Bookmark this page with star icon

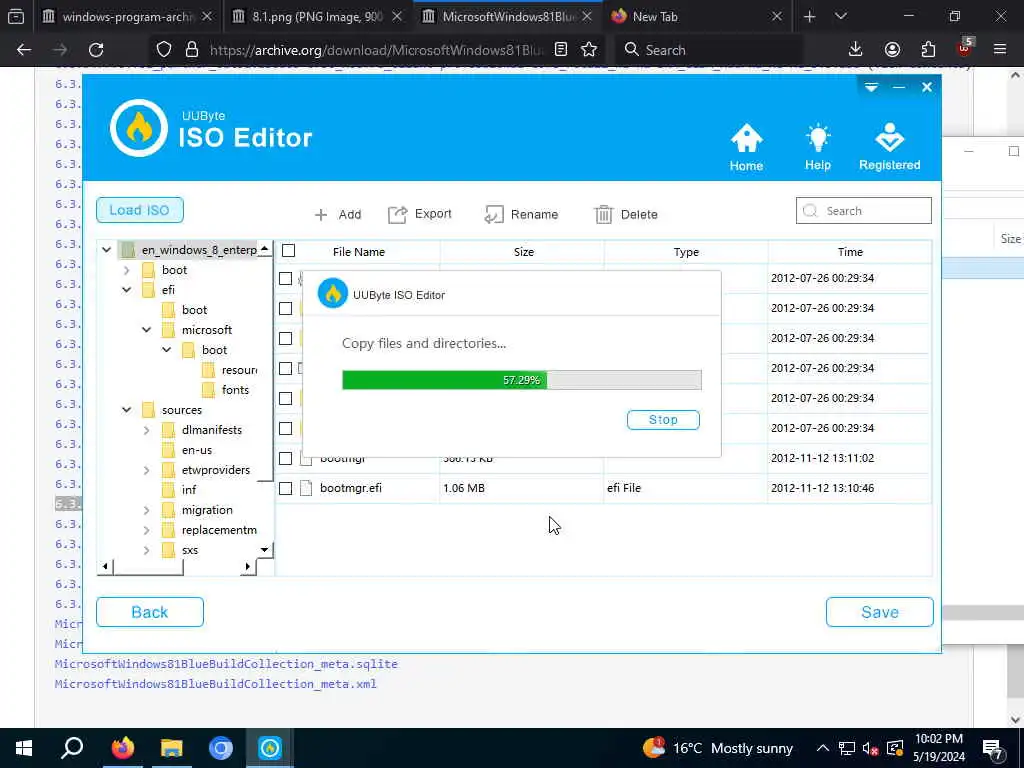[589, 50]
